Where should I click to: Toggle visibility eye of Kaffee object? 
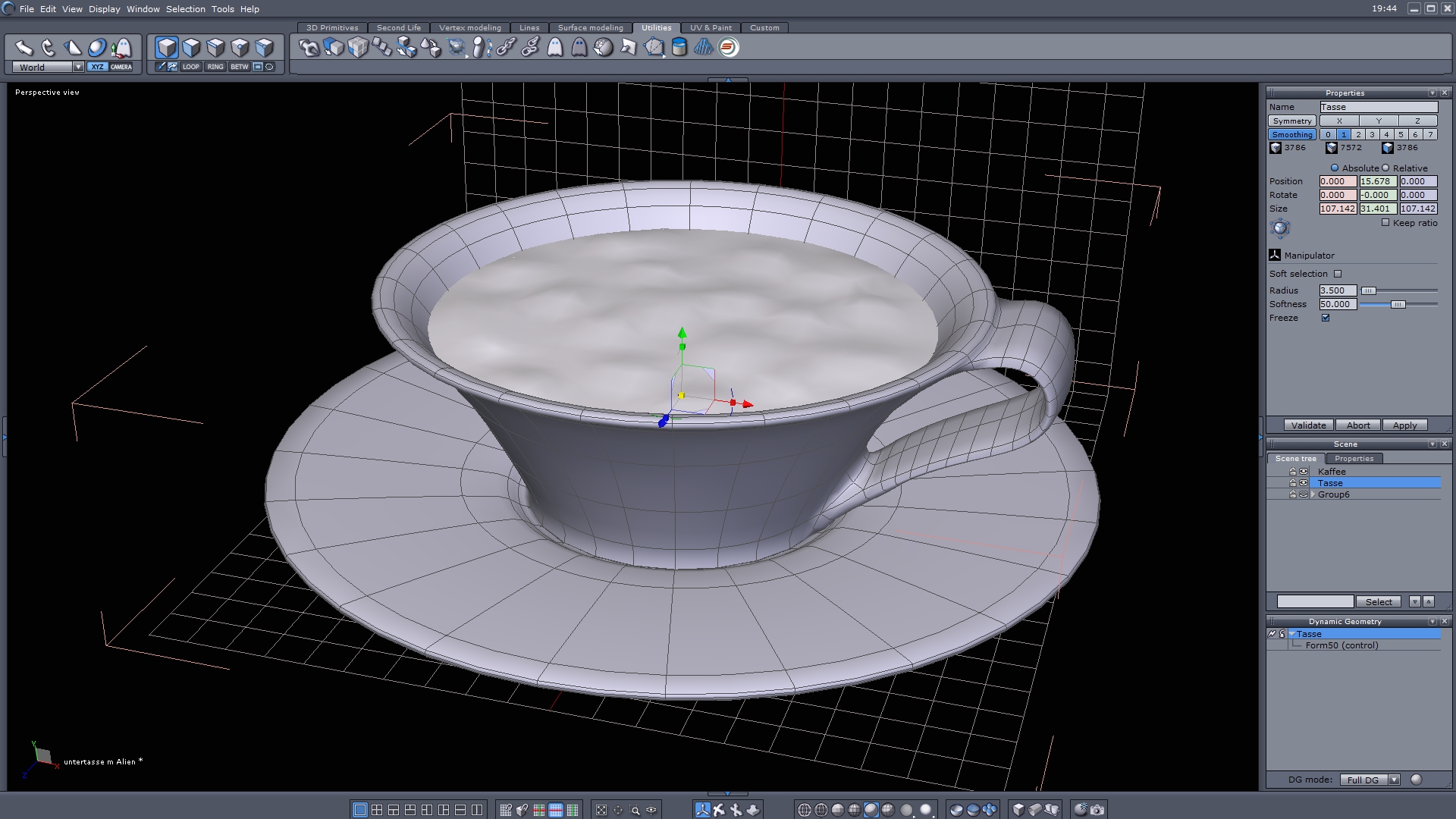tap(1304, 472)
